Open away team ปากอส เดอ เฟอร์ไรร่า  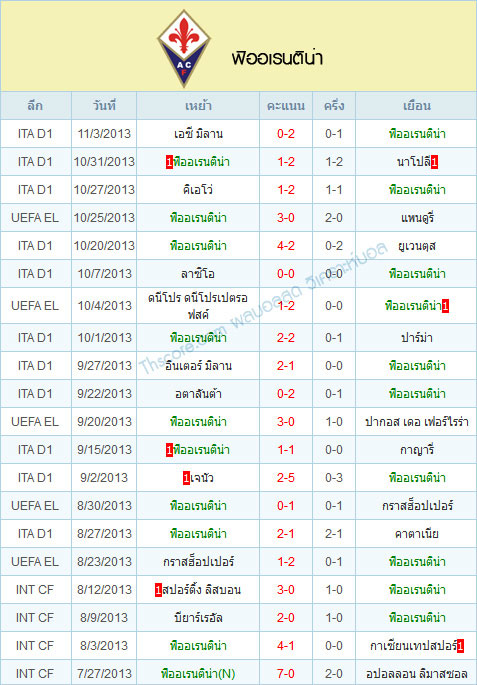(417, 422)
